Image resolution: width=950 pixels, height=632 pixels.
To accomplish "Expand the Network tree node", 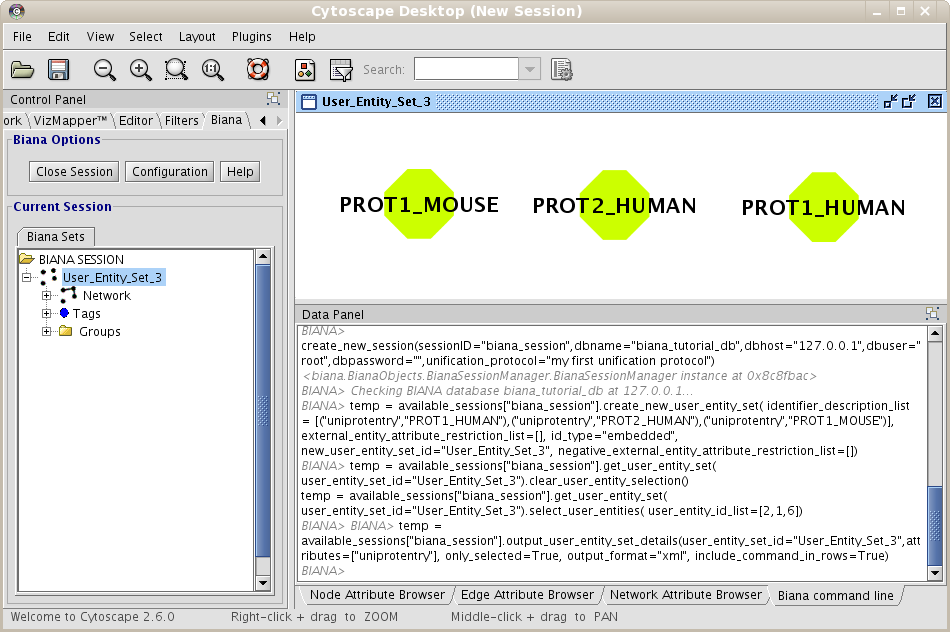I will 46,296.
